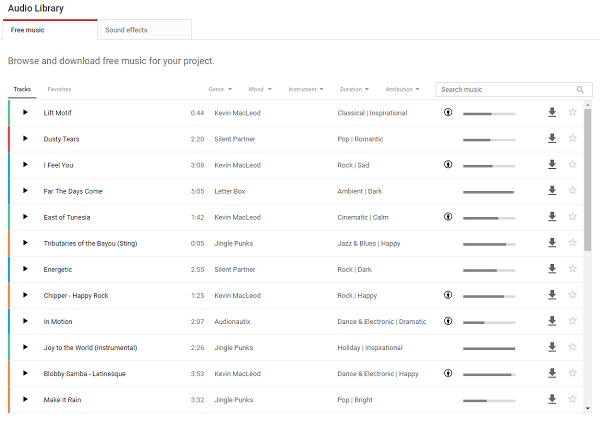This screenshot has height=421, width=600.
Task: Download Chipper - Happy Rock
Action: point(552,295)
